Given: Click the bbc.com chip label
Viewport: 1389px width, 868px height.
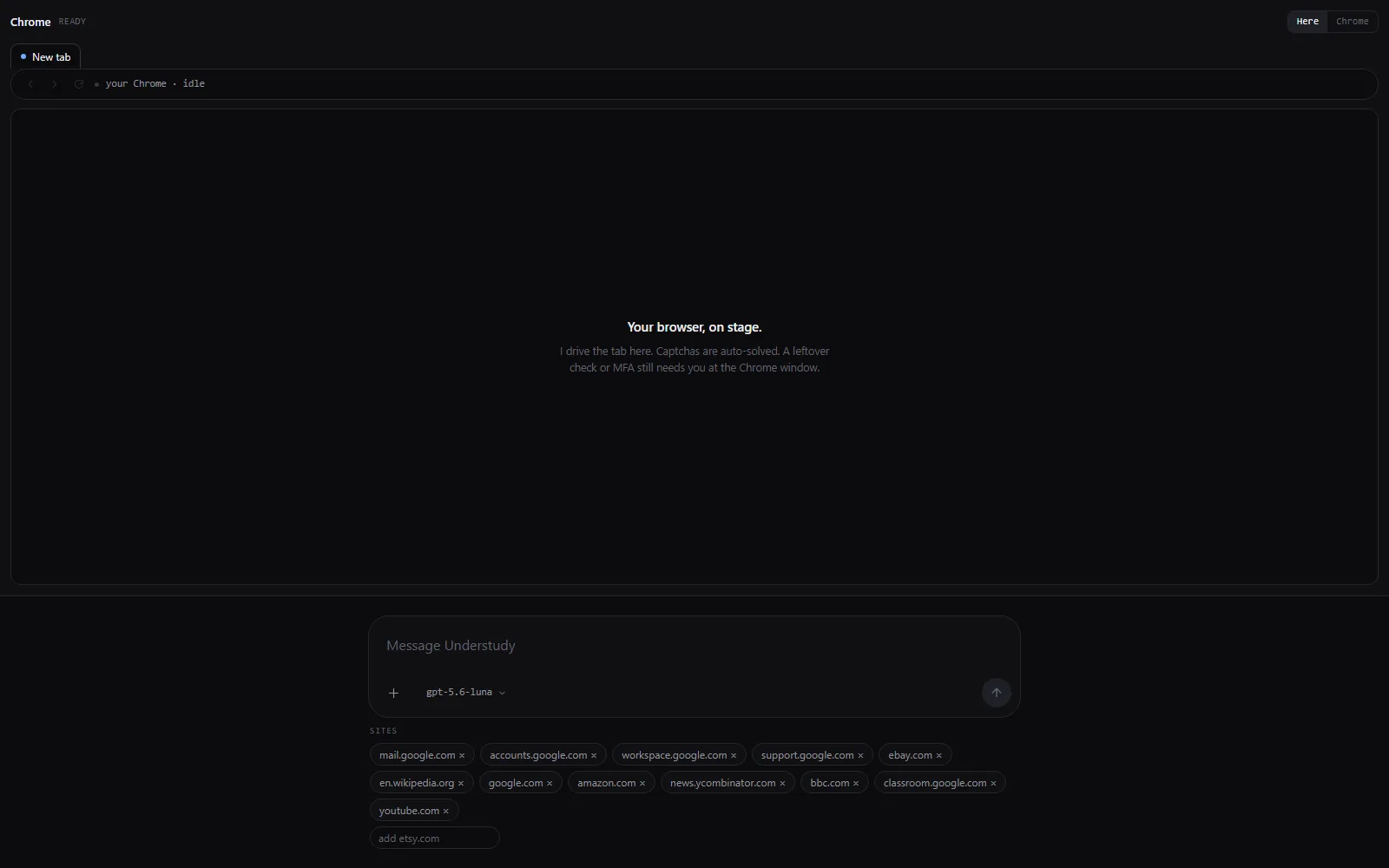Looking at the screenshot, I should pos(830,783).
